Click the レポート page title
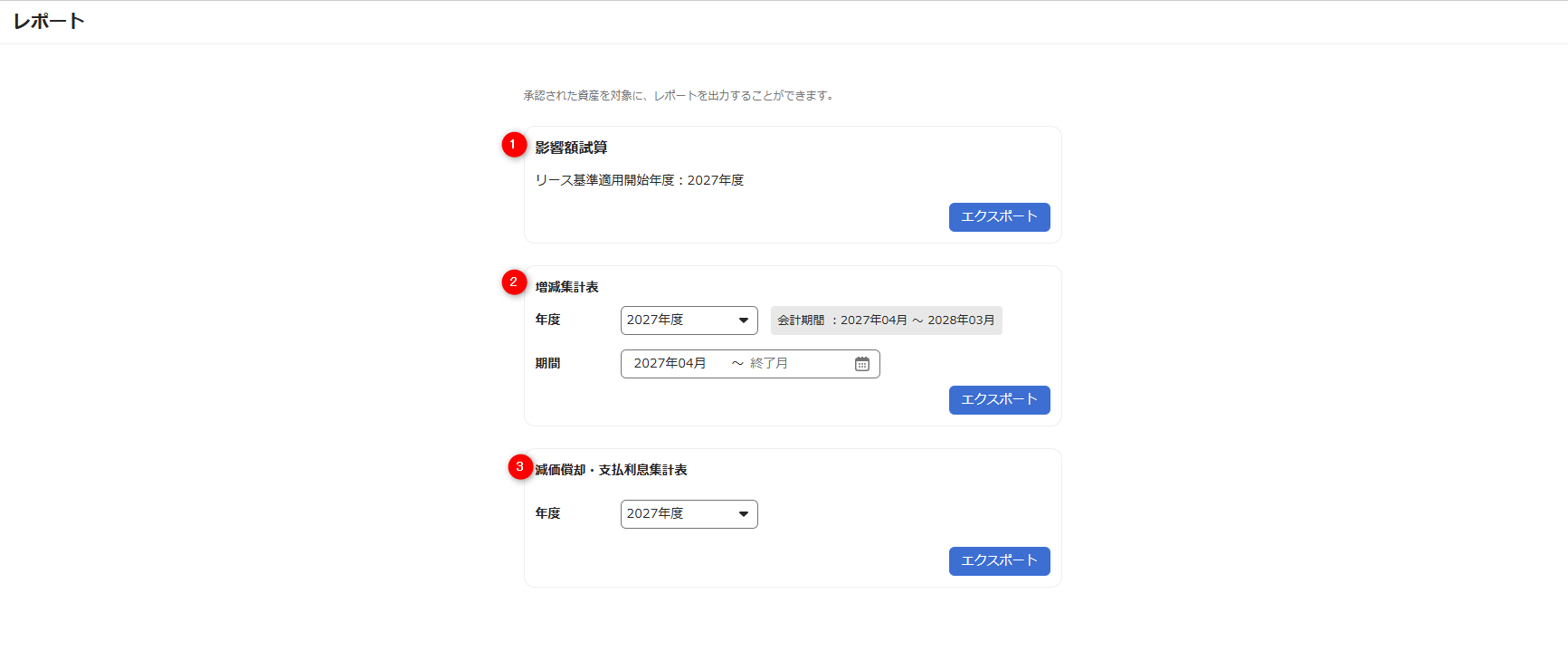Viewport: 1568px width, 660px height. pos(49,22)
